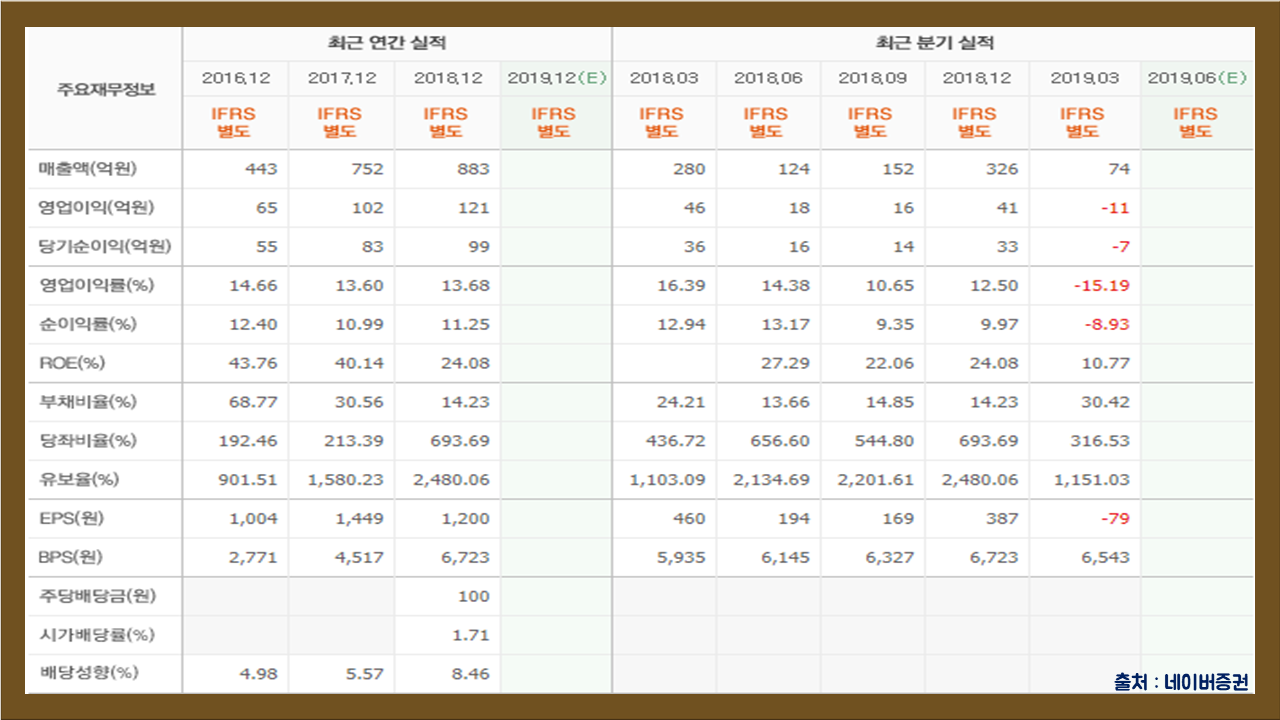
Task: Select the 부채비율(%) row label
Action: click(87, 402)
